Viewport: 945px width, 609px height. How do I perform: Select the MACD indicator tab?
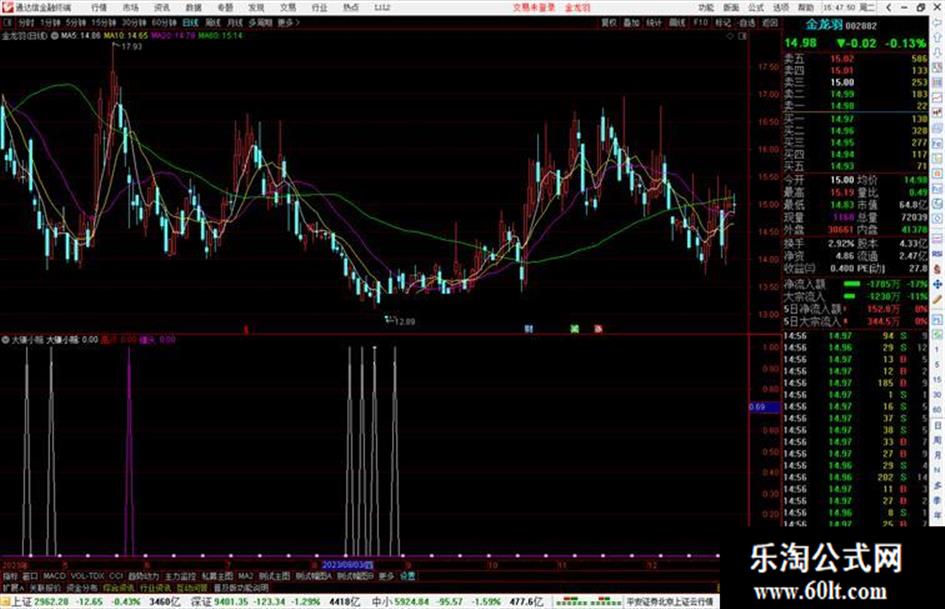(54, 576)
